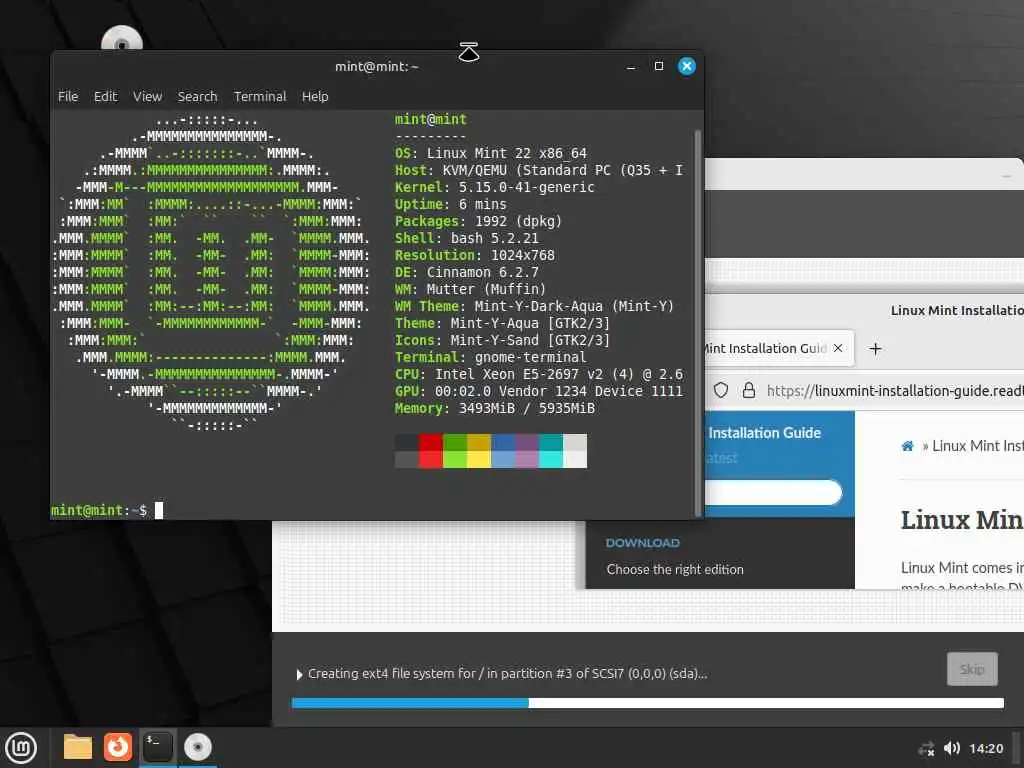Click the red color block in neofetch
Screen dimensions: 1024x768
[430, 451]
